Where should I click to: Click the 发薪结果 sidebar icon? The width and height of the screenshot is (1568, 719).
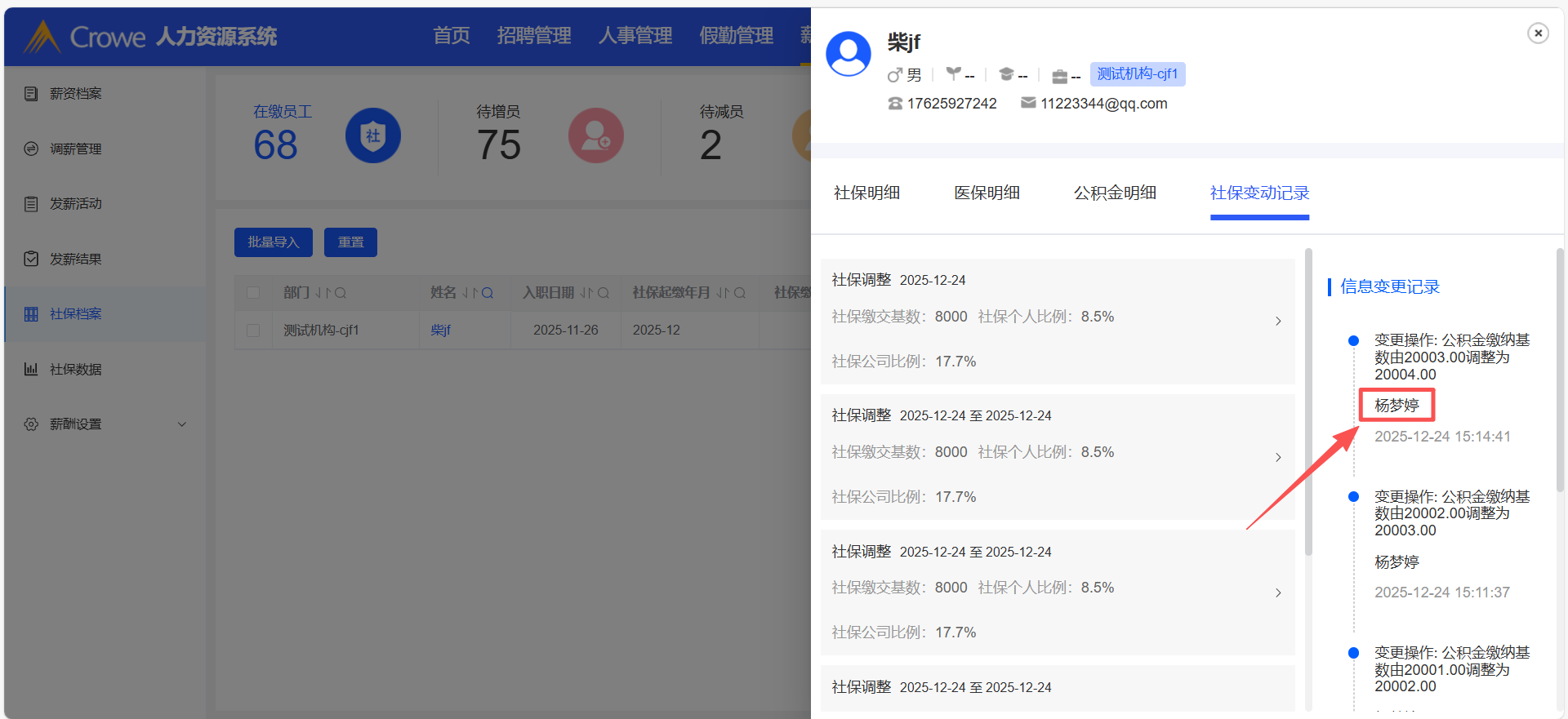tap(31, 259)
